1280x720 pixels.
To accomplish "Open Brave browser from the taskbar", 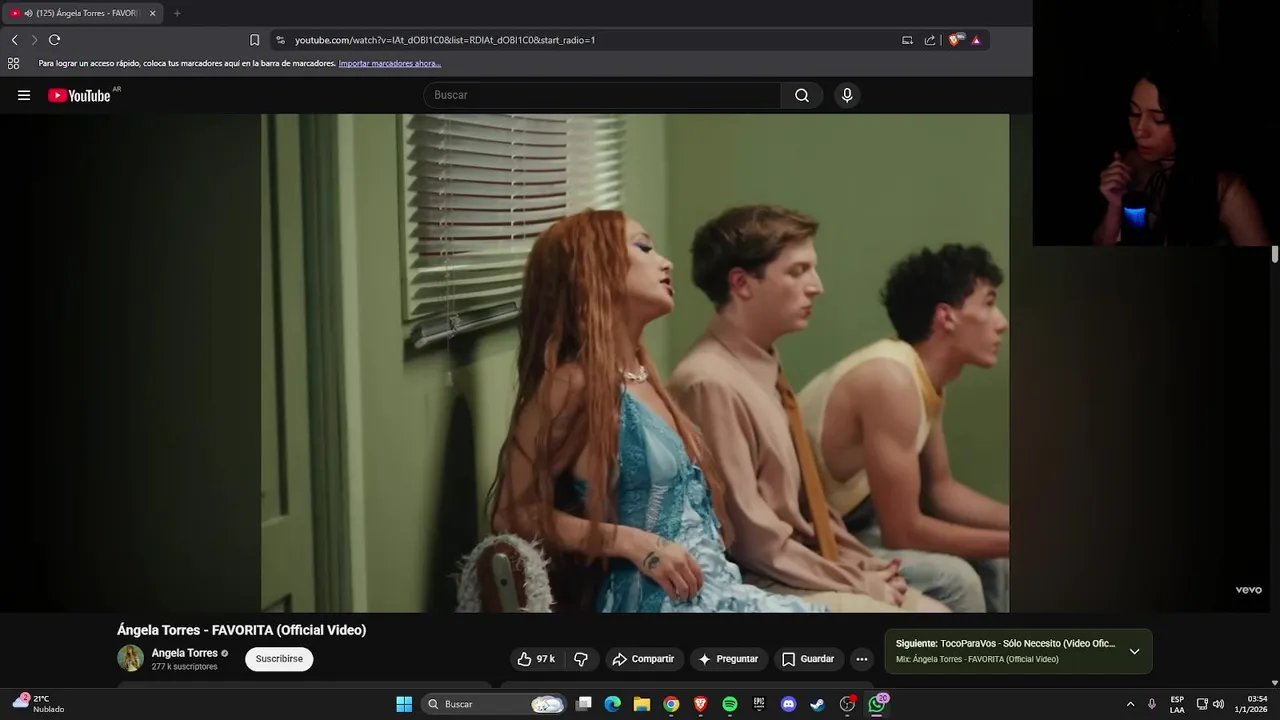I will [x=701, y=704].
